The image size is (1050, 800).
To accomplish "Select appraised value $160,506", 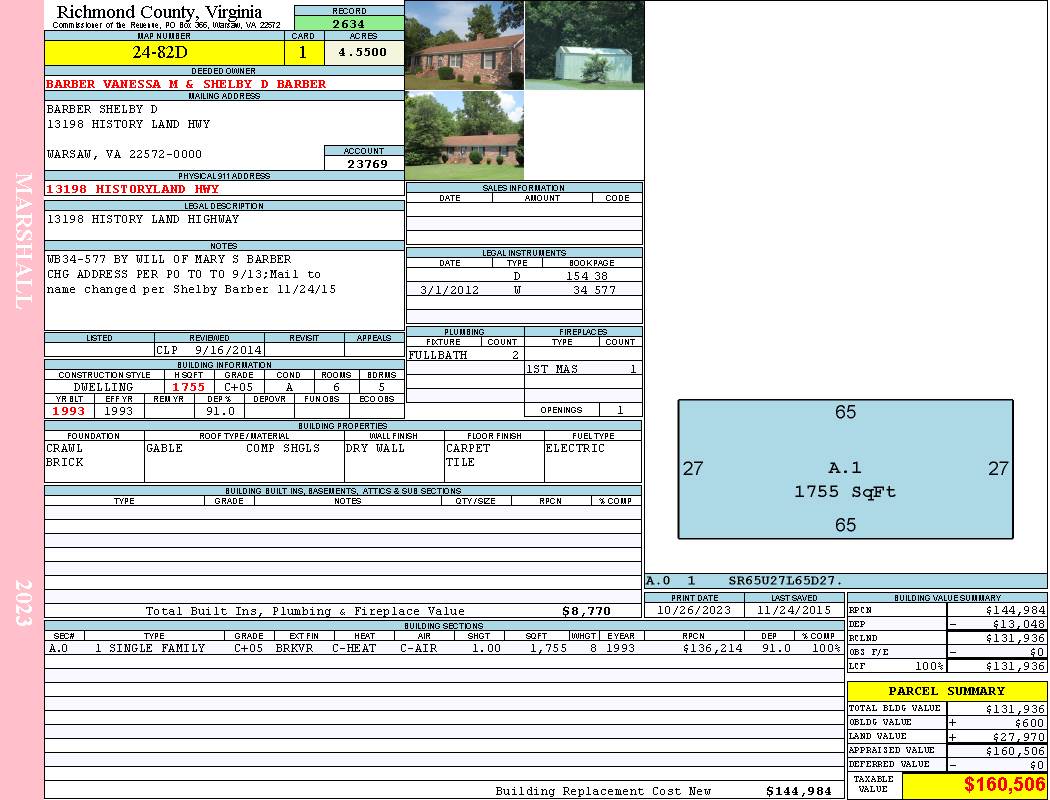I will (x=1015, y=751).
